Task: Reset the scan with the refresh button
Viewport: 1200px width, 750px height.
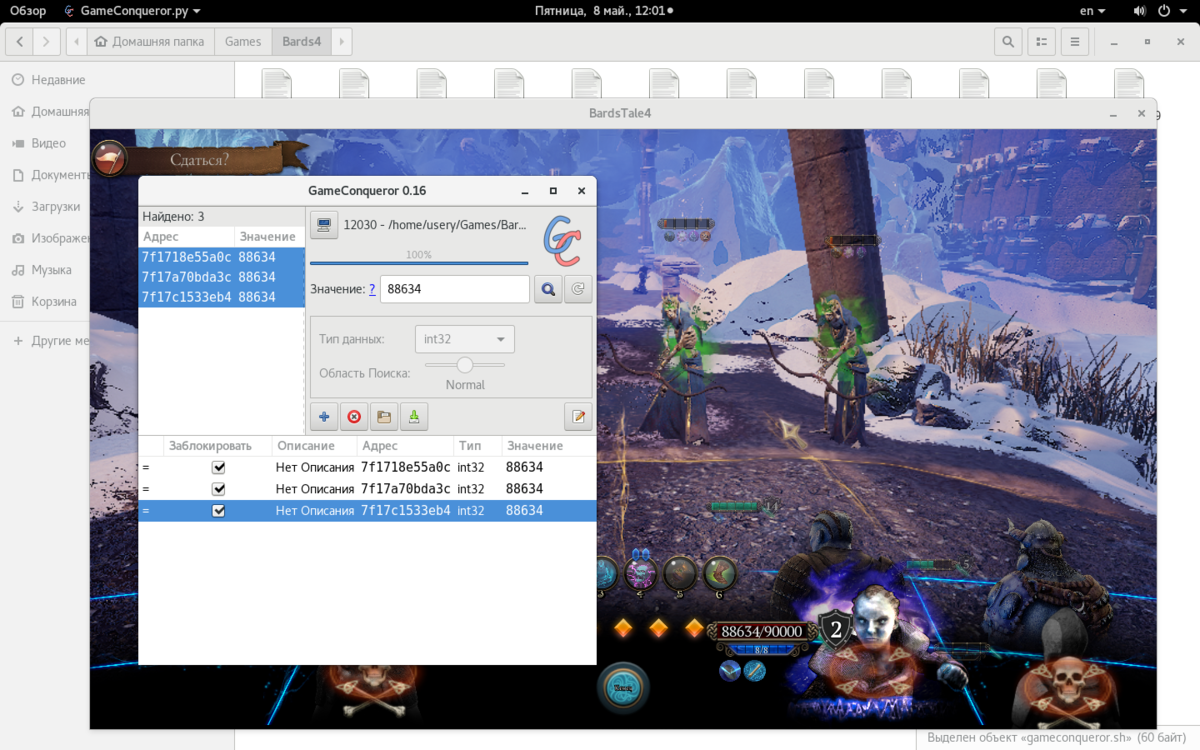Action: (x=578, y=289)
